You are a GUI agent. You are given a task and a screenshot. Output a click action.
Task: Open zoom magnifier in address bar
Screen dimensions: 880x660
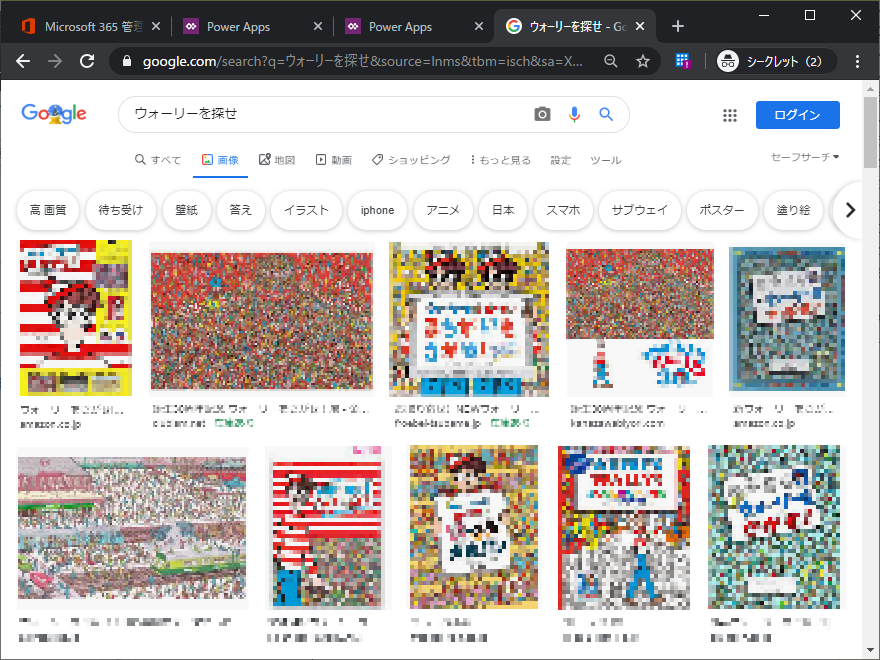pyautogui.click(x=611, y=61)
